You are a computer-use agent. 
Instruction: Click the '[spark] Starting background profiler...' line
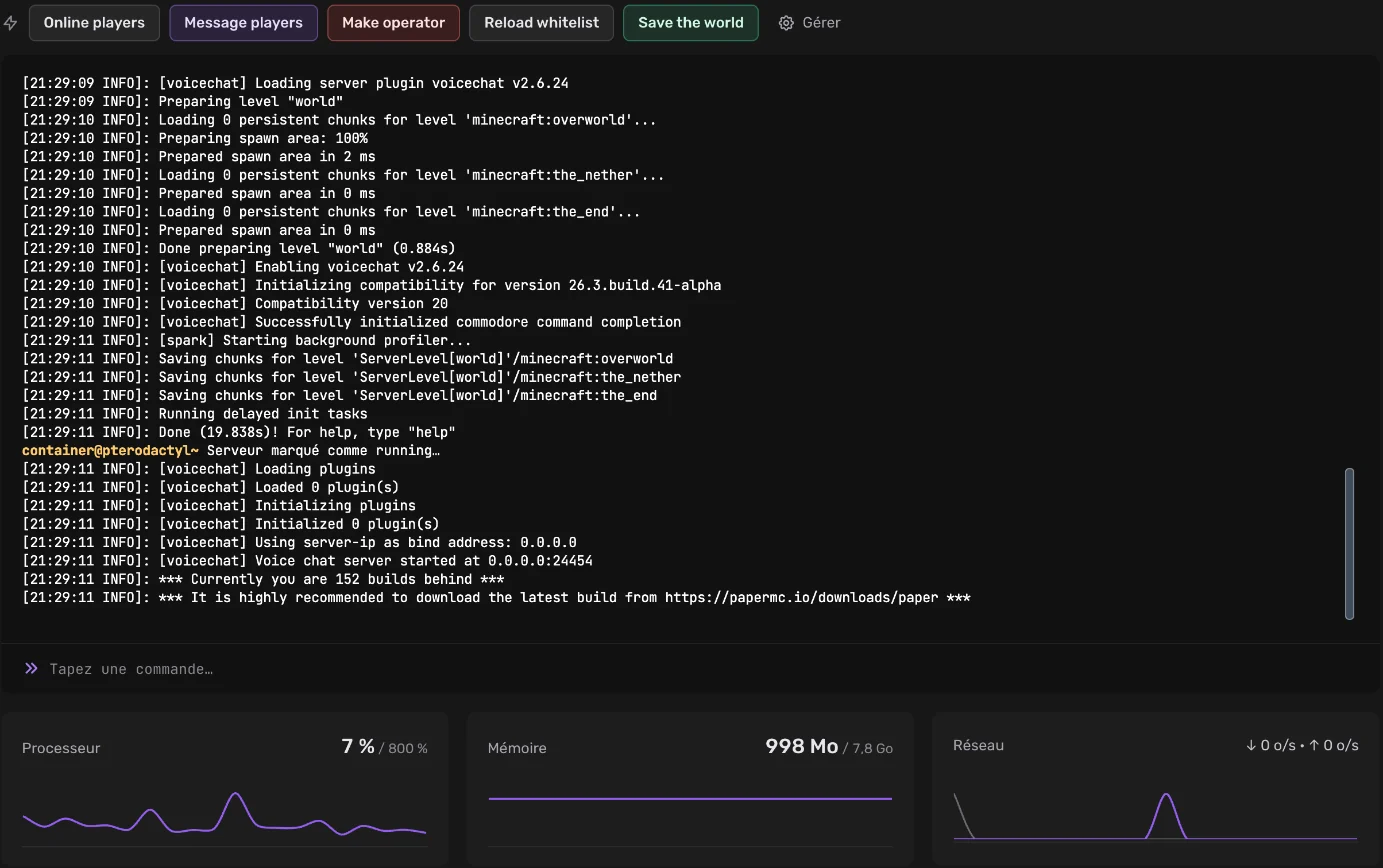247,340
